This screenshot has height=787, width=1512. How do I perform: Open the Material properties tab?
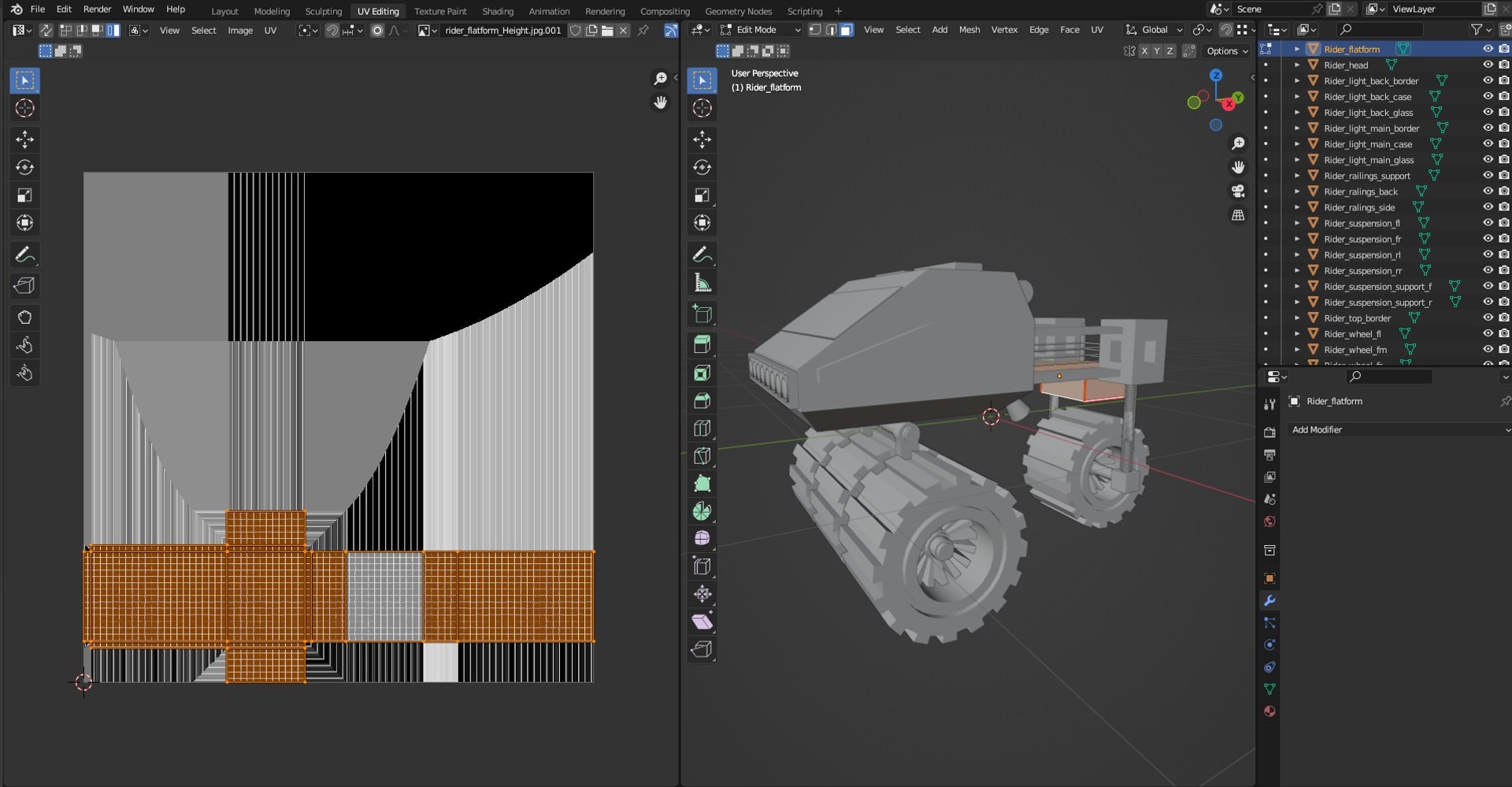(1269, 711)
